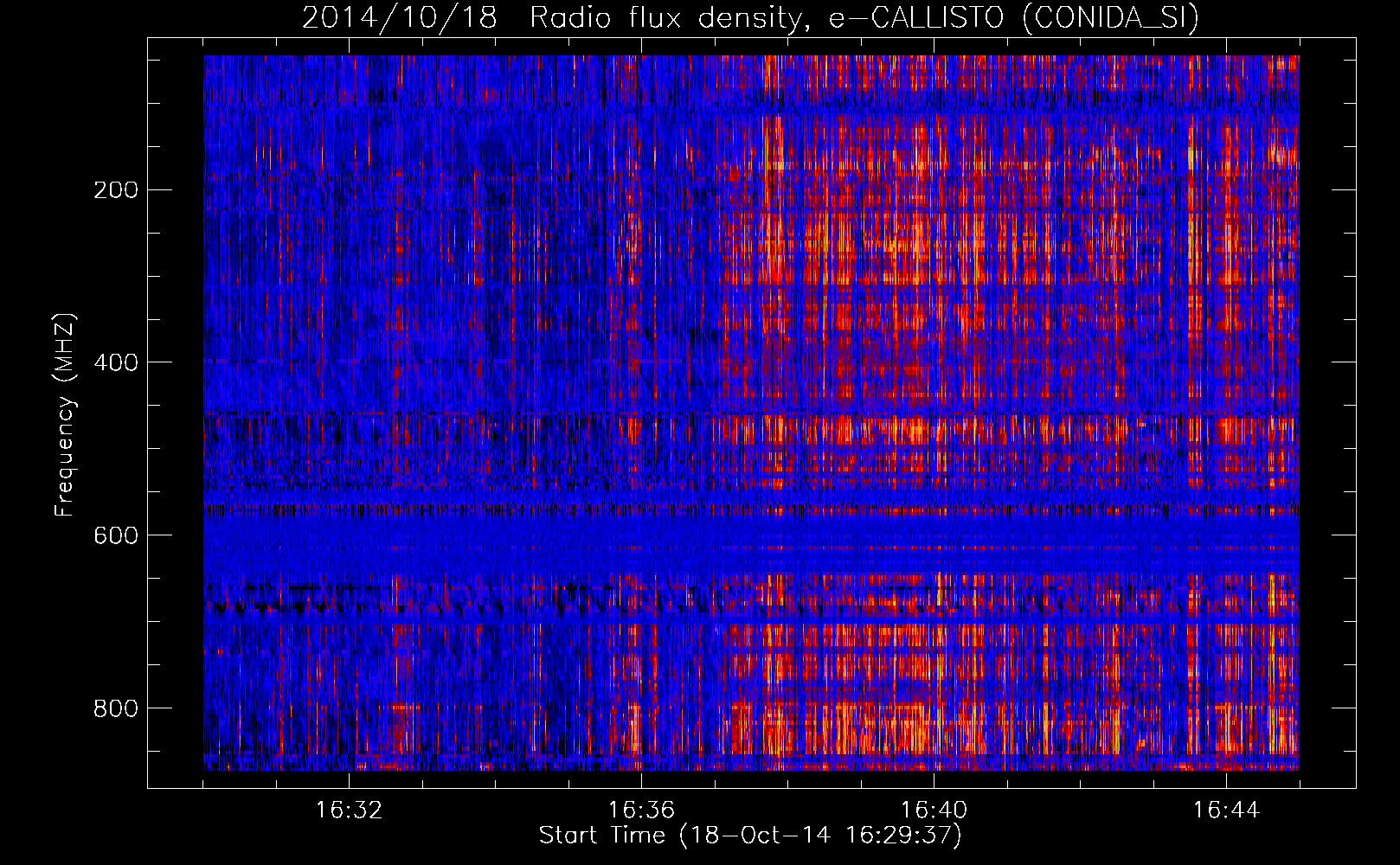Click the 16:32 time tick label

[349, 811]
